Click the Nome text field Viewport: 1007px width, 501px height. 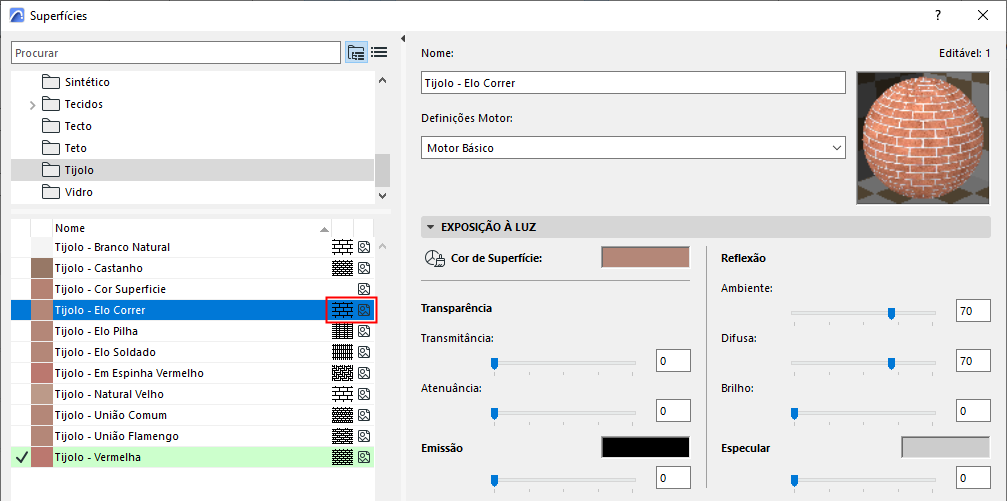click(633, 83)
